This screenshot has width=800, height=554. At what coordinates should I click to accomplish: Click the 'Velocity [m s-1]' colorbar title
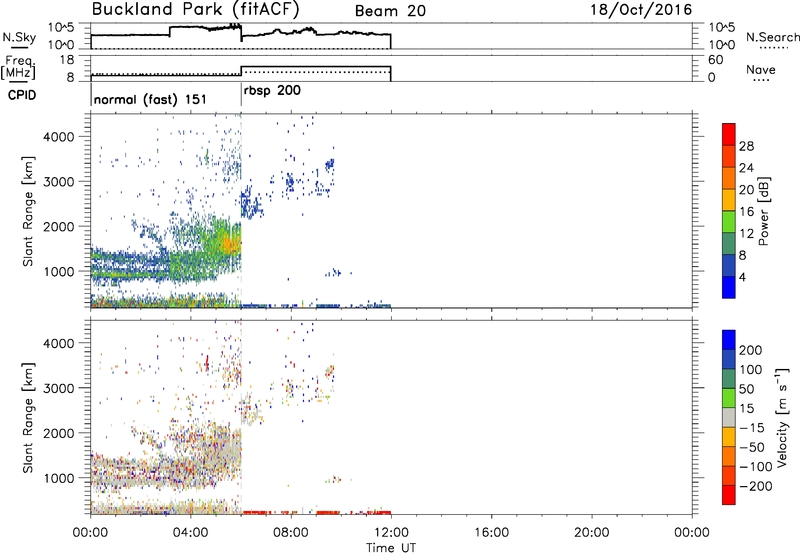coord(781,417)
